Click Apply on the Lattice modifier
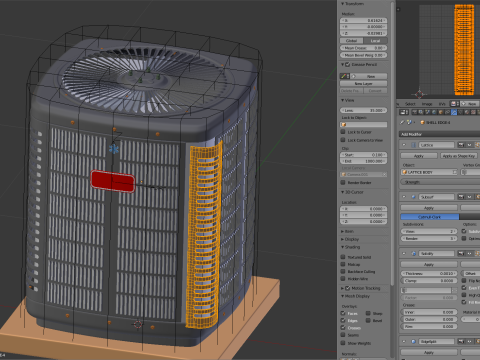 [419, 156]
